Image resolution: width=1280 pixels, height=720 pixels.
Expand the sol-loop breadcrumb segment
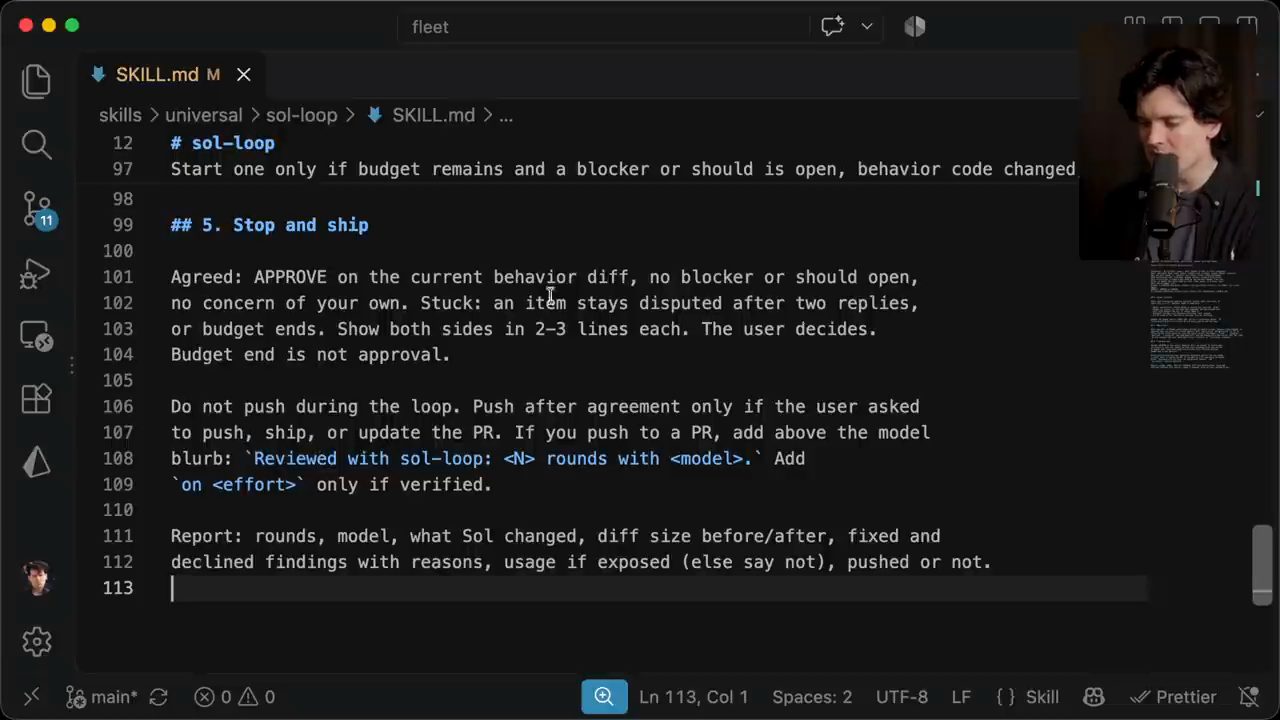tap(301, 115)
